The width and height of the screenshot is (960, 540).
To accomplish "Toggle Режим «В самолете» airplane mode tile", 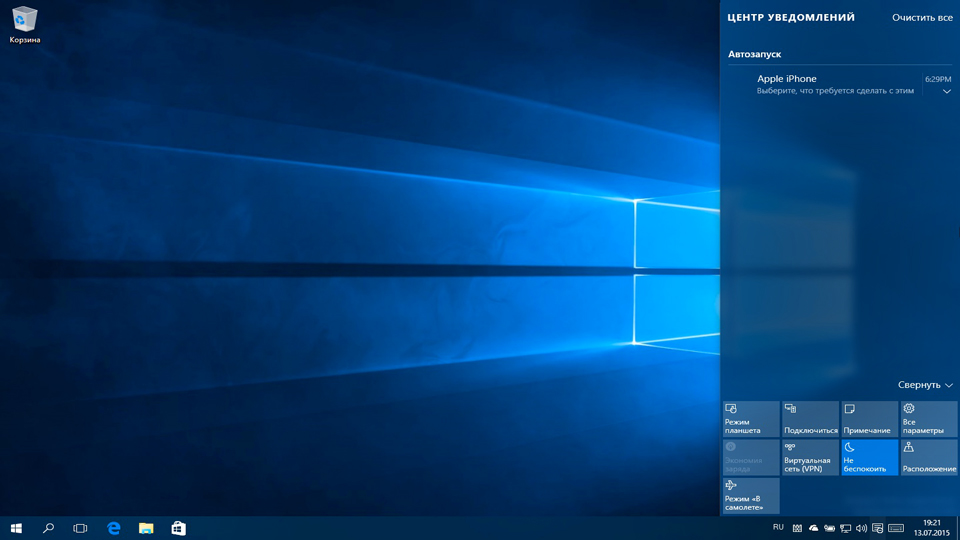I will pos(751,496).
